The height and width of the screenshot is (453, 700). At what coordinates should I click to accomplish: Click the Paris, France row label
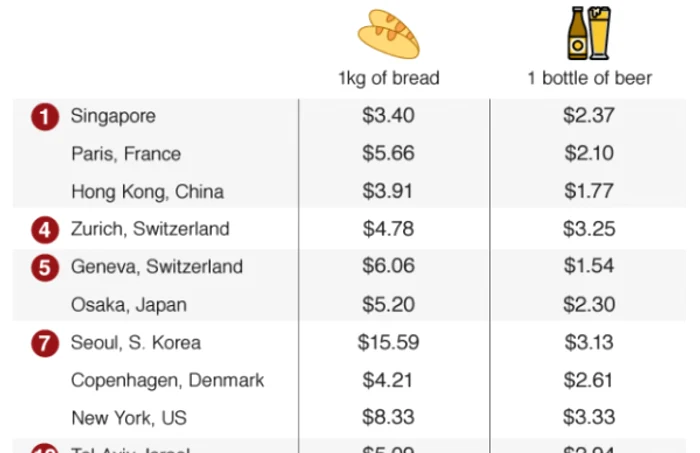[x=126, y=154]
